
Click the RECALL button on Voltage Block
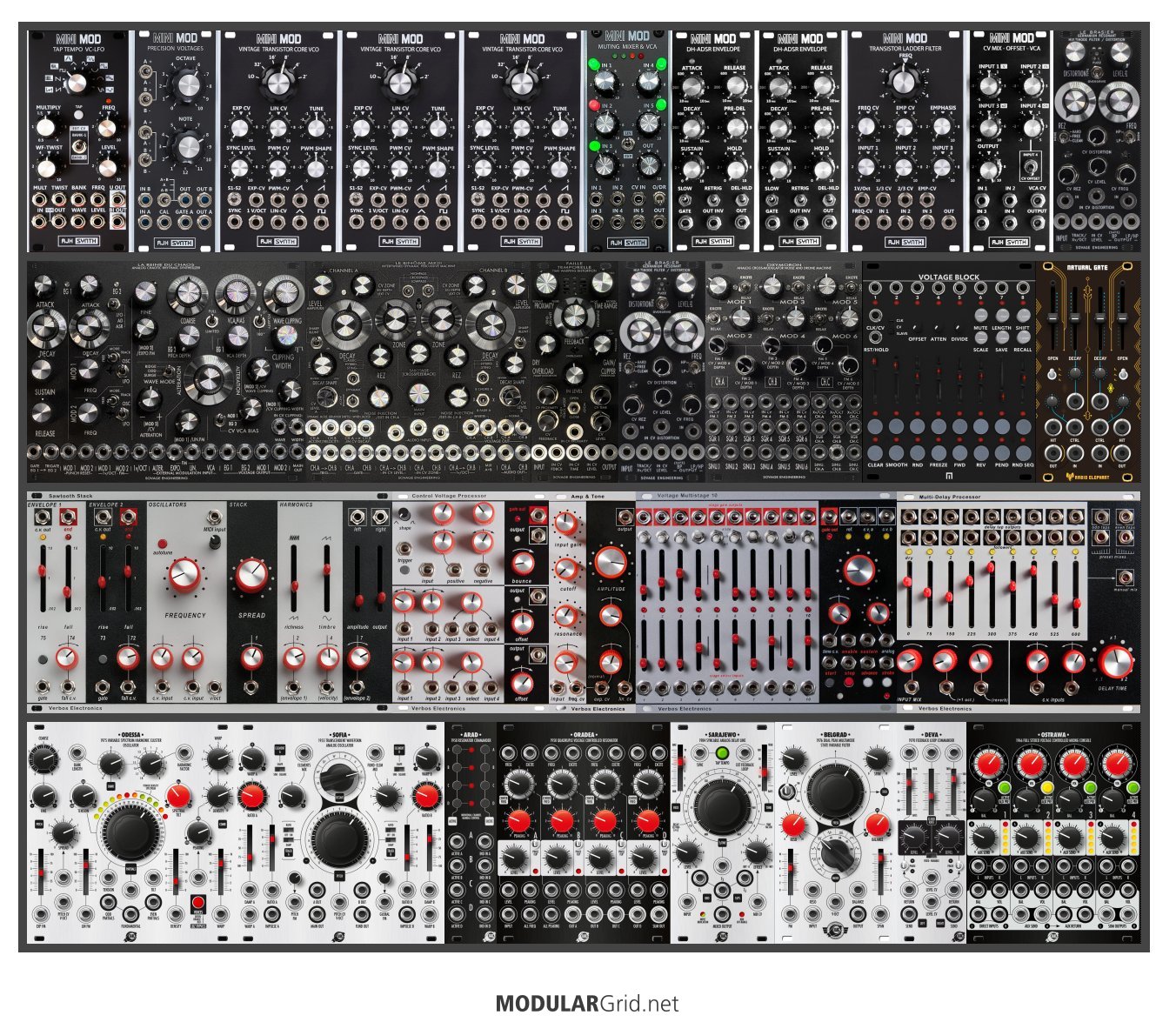point(1023,339)
